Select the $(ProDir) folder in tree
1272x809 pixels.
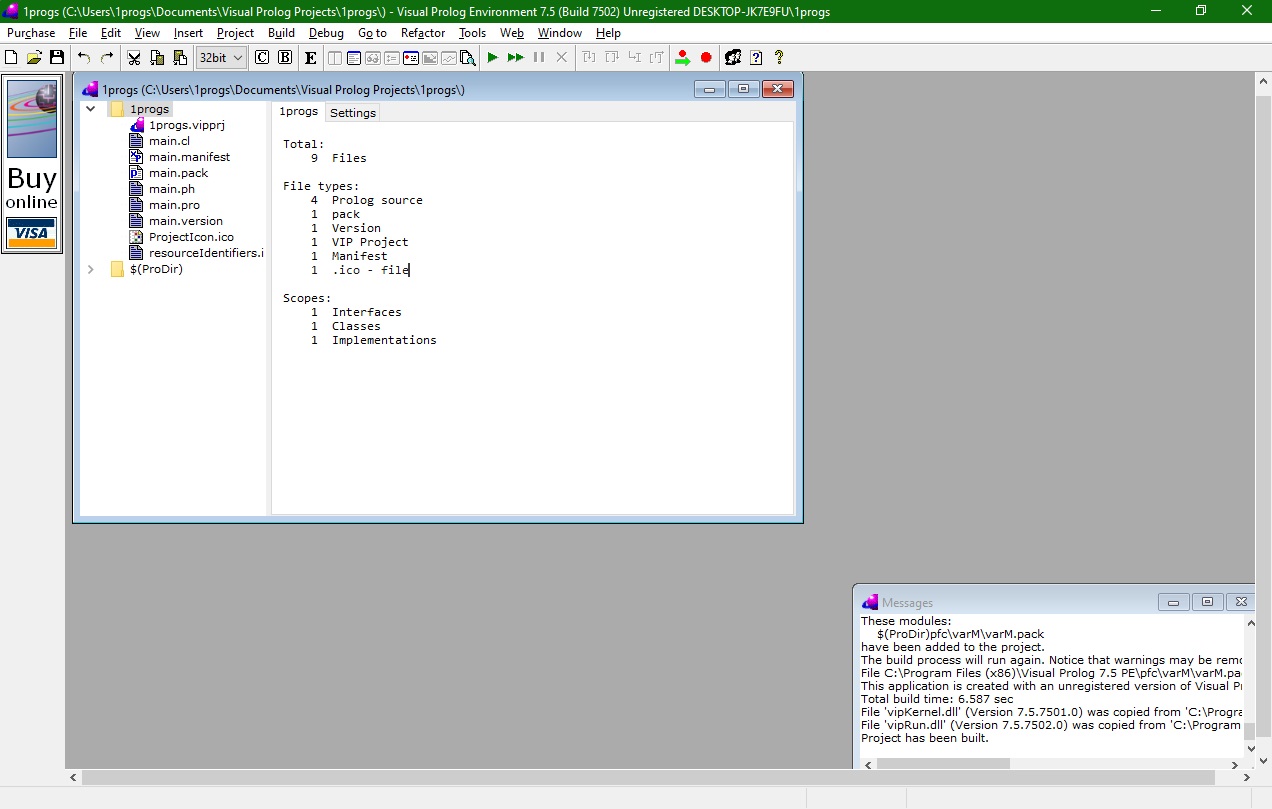156,269
